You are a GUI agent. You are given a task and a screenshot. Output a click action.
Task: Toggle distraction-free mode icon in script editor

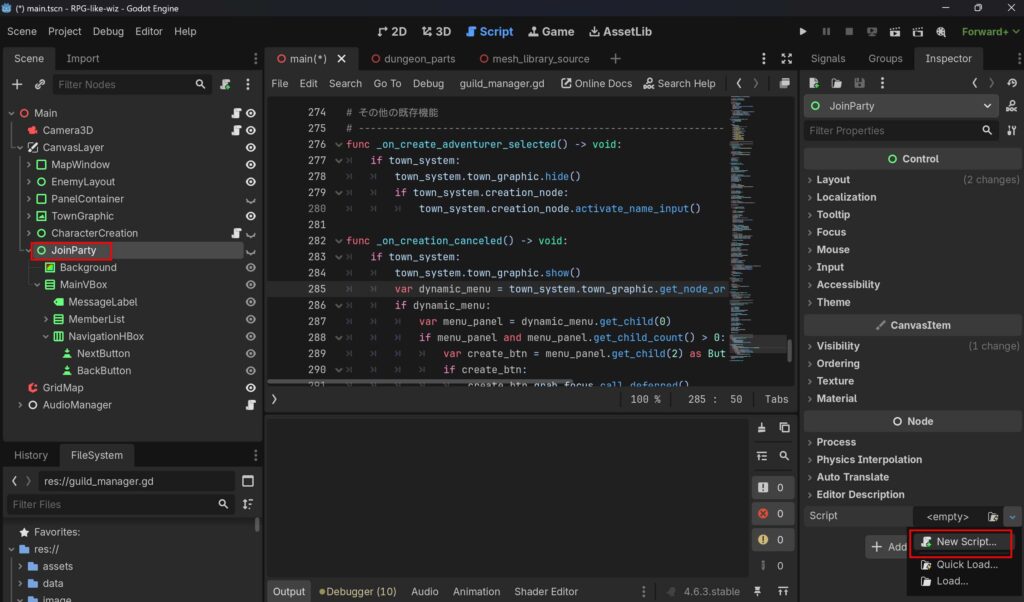[786, 59]
